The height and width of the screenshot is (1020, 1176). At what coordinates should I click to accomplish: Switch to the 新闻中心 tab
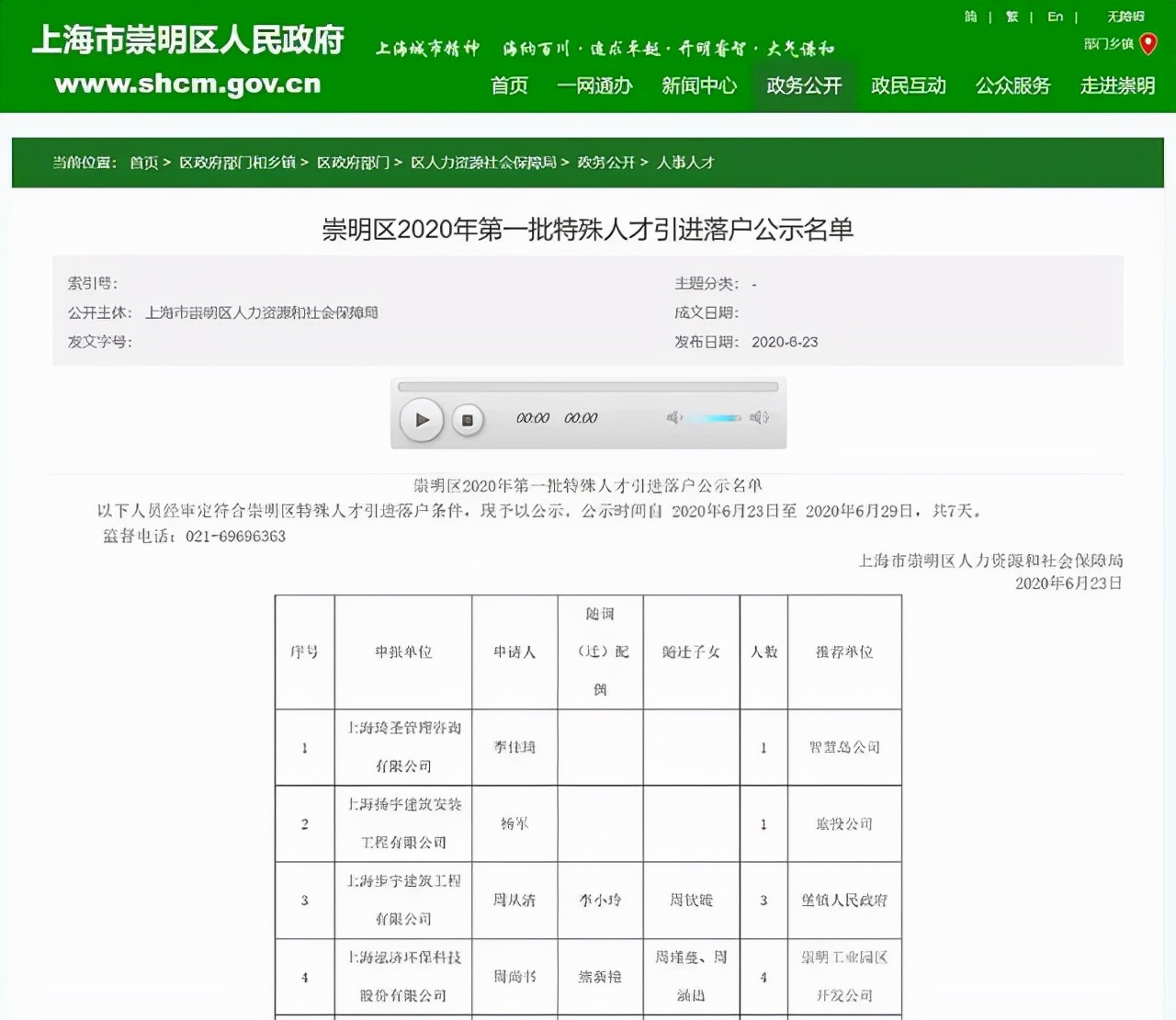(698, 85)
